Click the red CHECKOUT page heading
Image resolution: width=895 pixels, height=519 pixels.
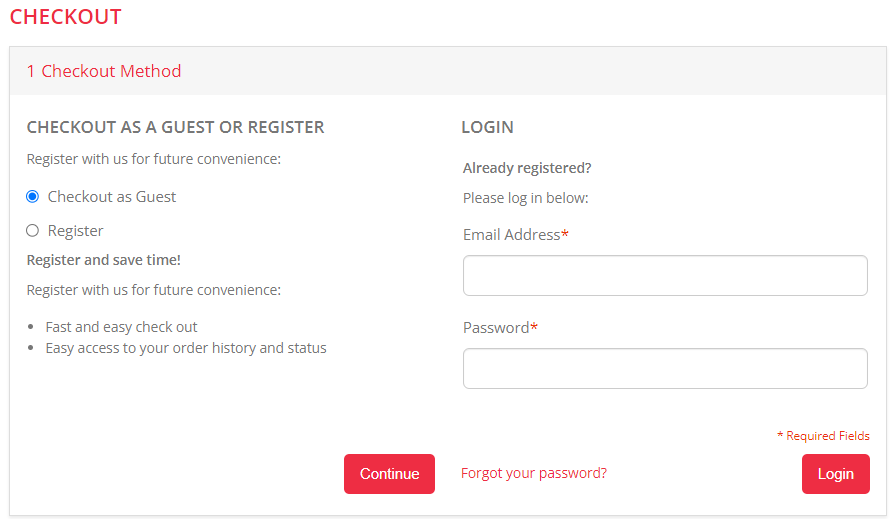(x=66, y=17)
